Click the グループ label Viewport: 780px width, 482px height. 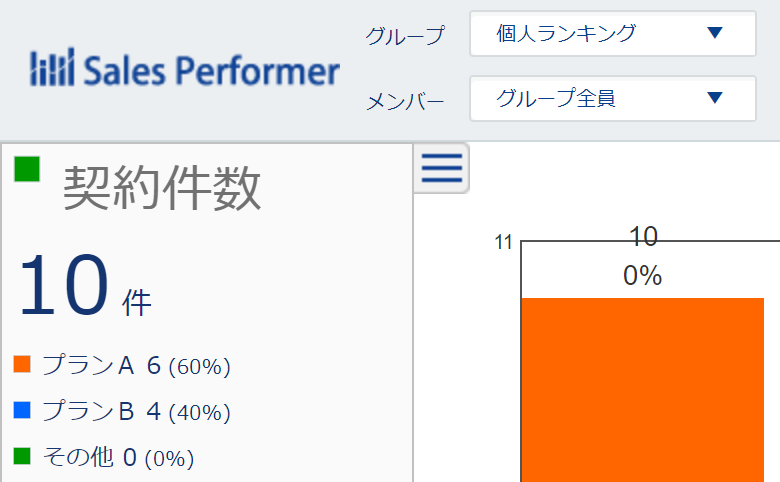point(404,36)
